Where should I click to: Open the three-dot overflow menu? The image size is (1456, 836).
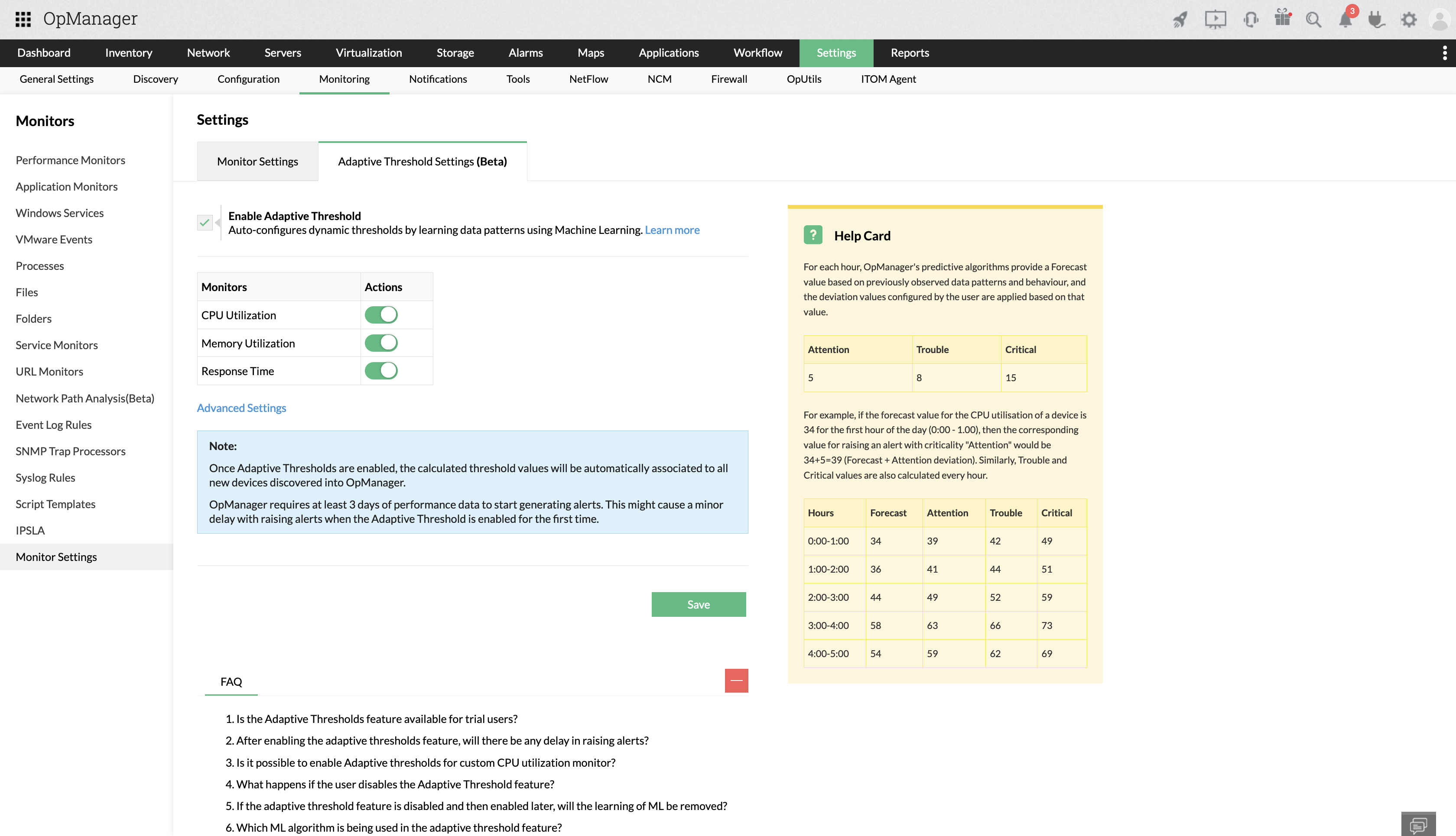point(1444,53)
